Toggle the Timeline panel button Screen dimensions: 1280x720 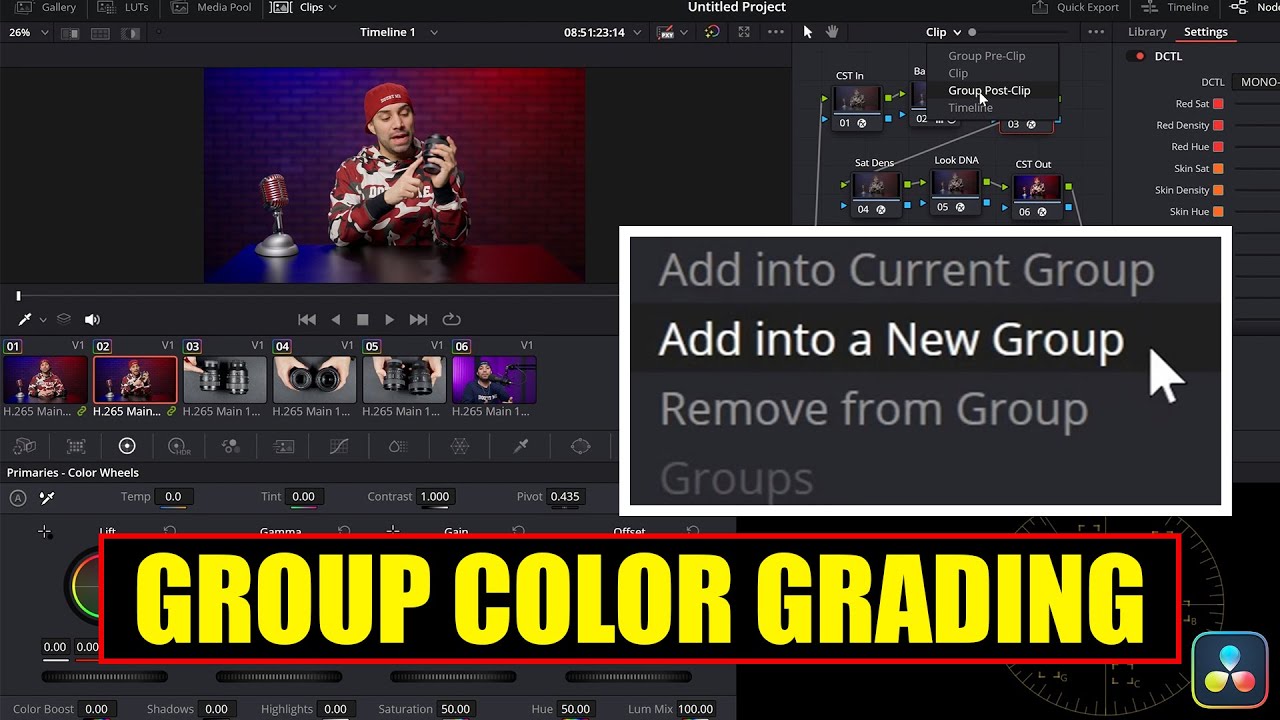tap(1176, 7)
